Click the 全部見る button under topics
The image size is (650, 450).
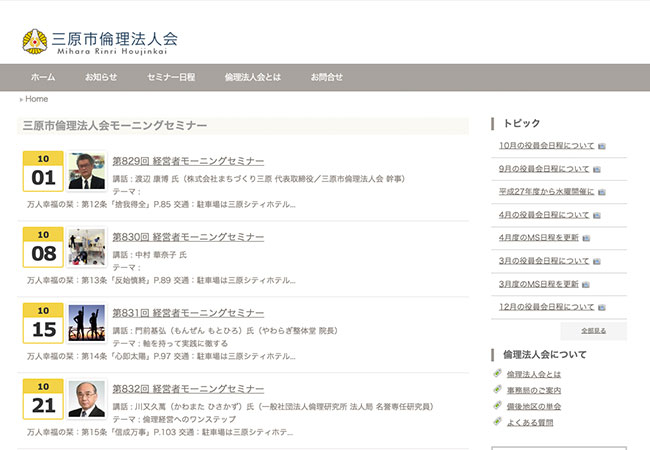(x=594, y=331)
